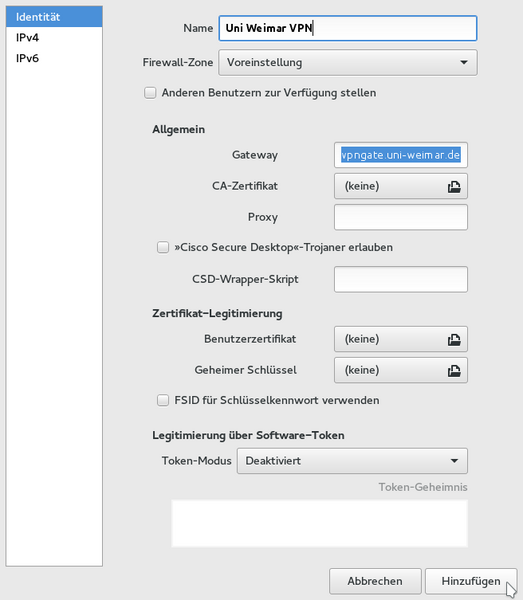Click the CSD-Wrapper-Skript input field
This screenshot has height=600, width=523.
401,279
